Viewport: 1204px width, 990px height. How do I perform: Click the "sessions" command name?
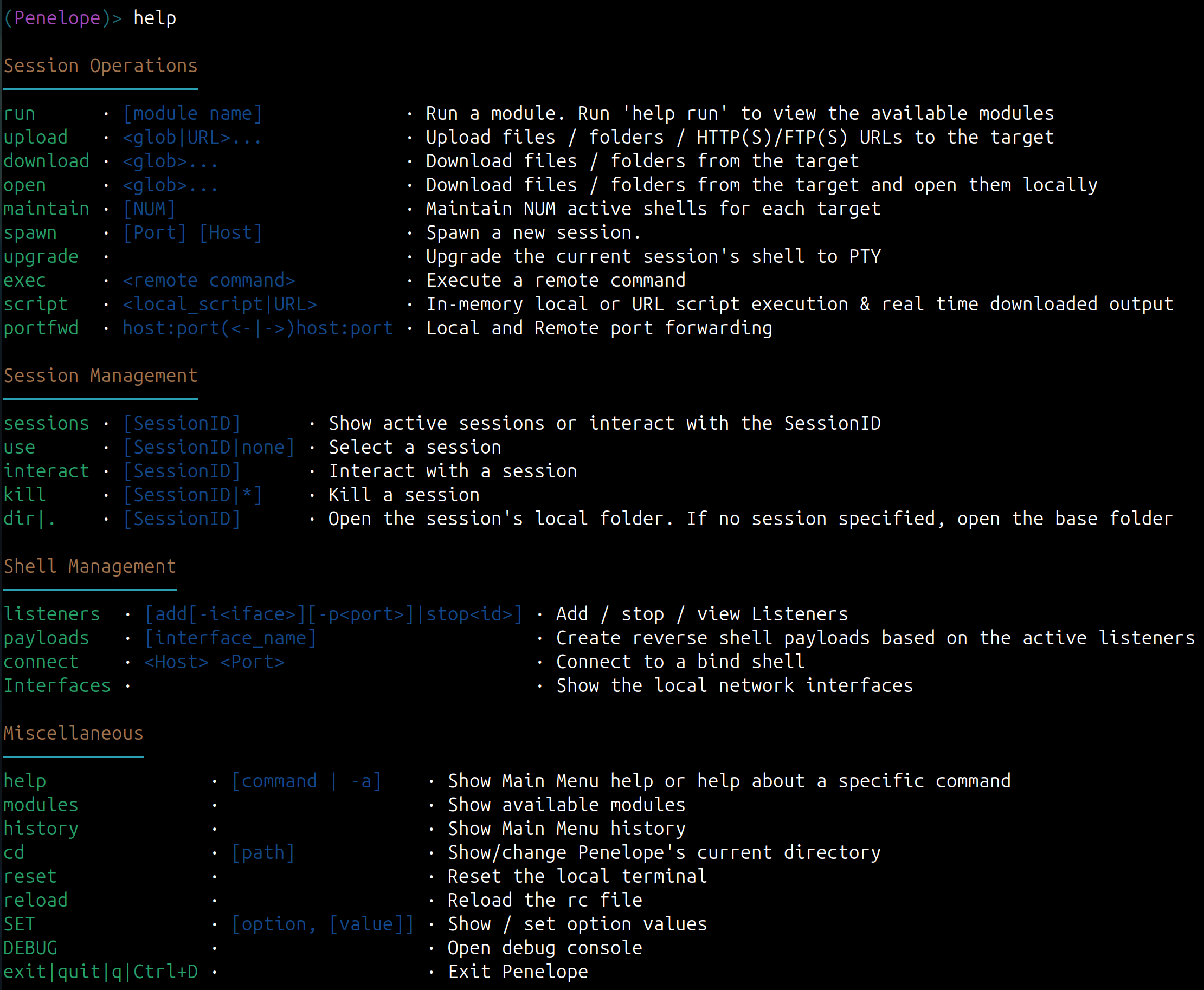tap(46, 424)
